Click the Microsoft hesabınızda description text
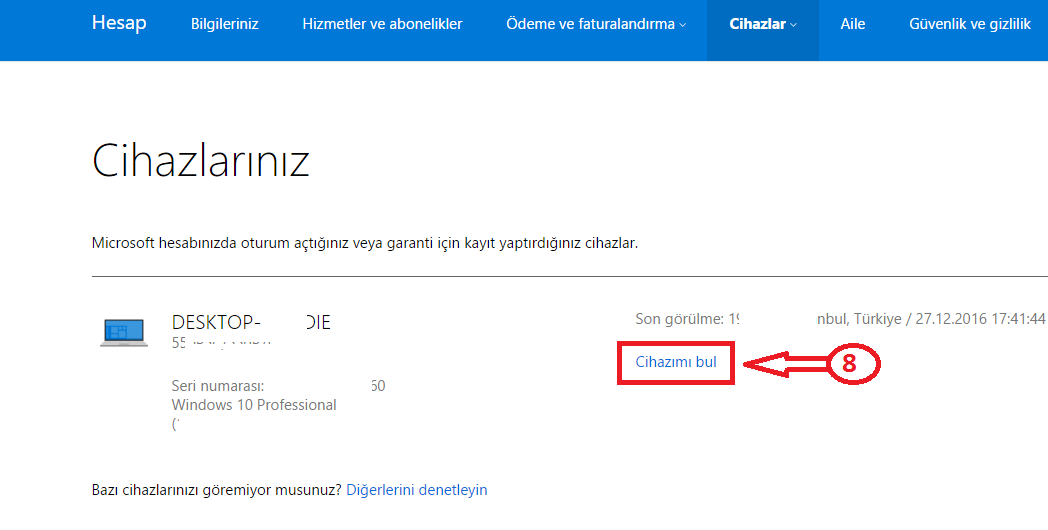The width and height of the screenshot is (1048, 530). tap(365, 243)
